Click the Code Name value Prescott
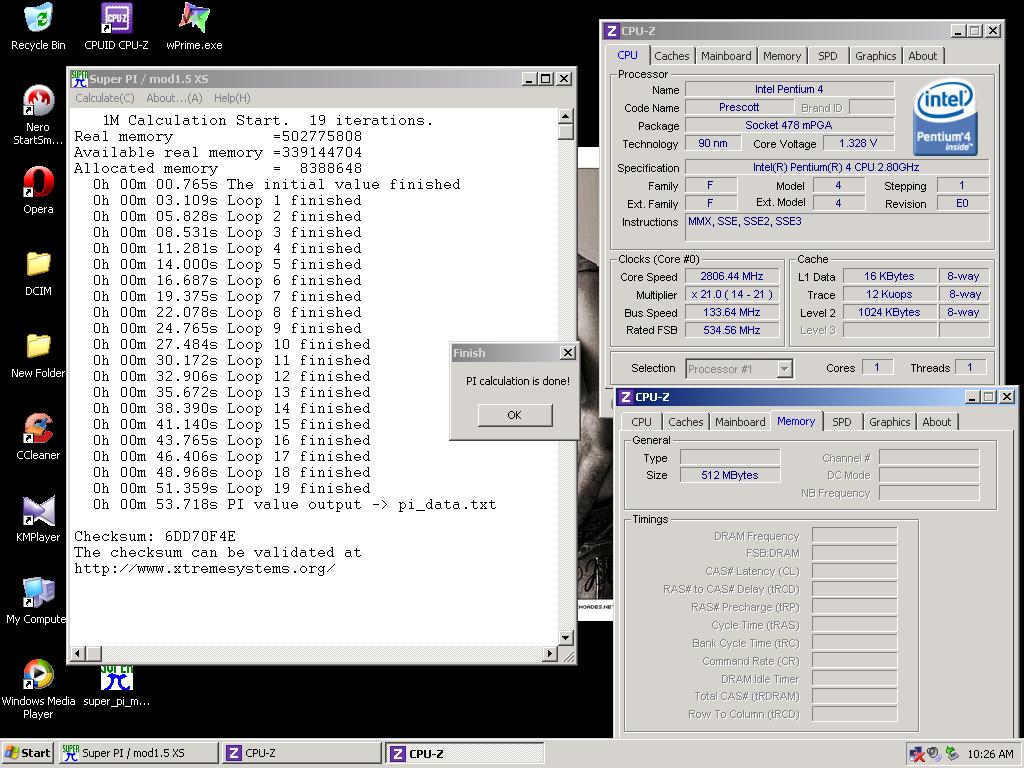1024x768 pixels. pyautogui.click(x=739, y=107)
